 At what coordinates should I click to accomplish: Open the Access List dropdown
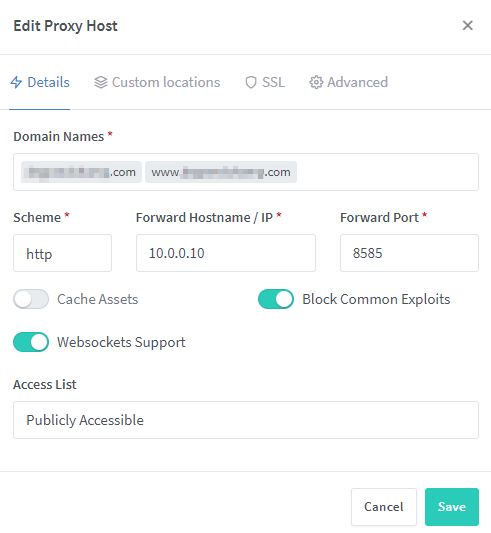coord(246,420)
